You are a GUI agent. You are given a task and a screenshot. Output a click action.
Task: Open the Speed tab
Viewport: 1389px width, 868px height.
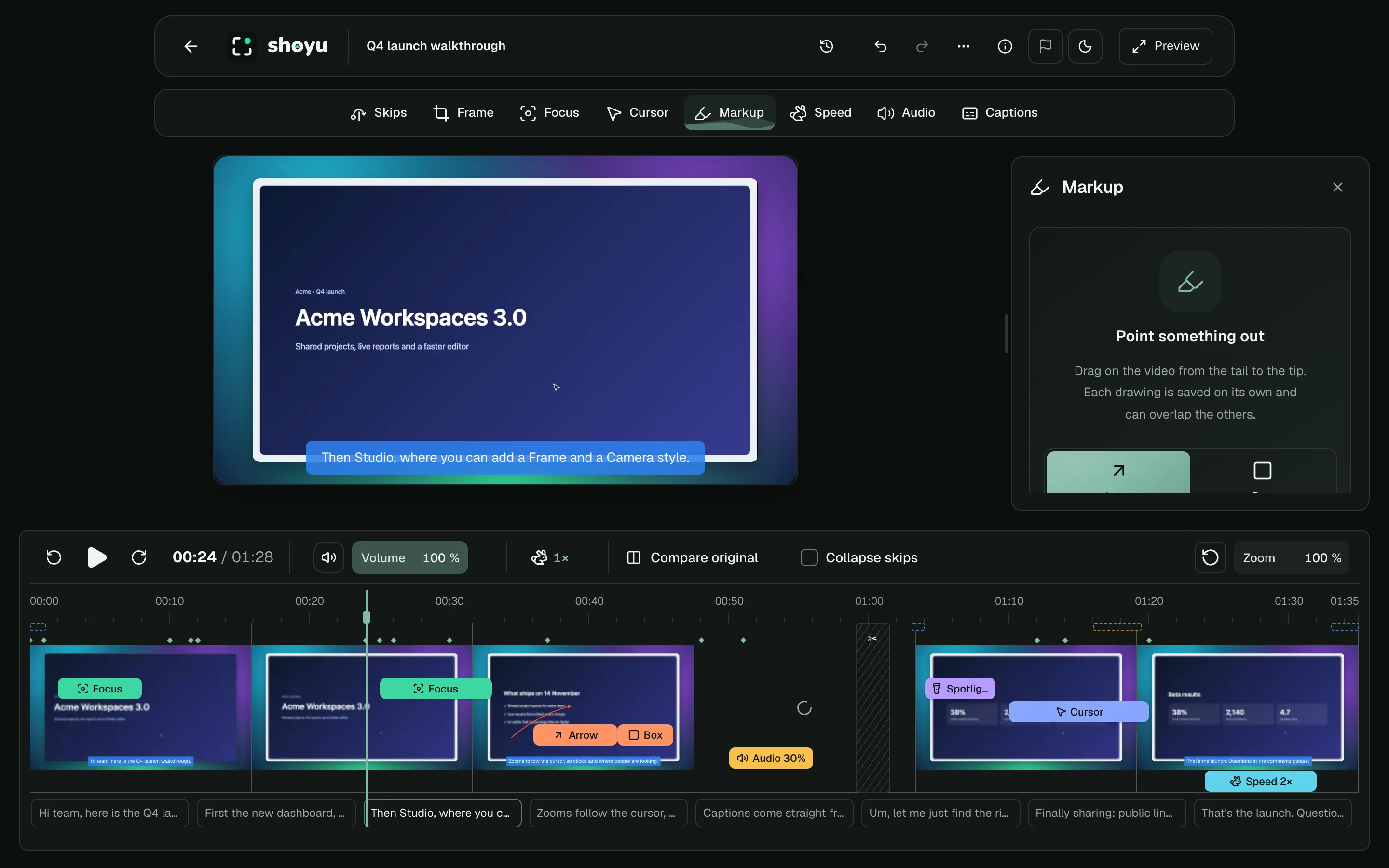(821, 112)
